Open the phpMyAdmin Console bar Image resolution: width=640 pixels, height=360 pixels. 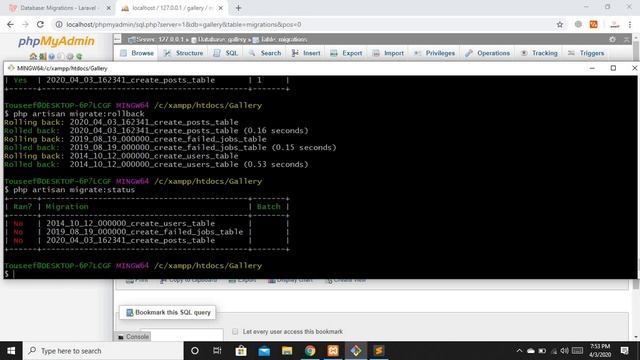133,337
